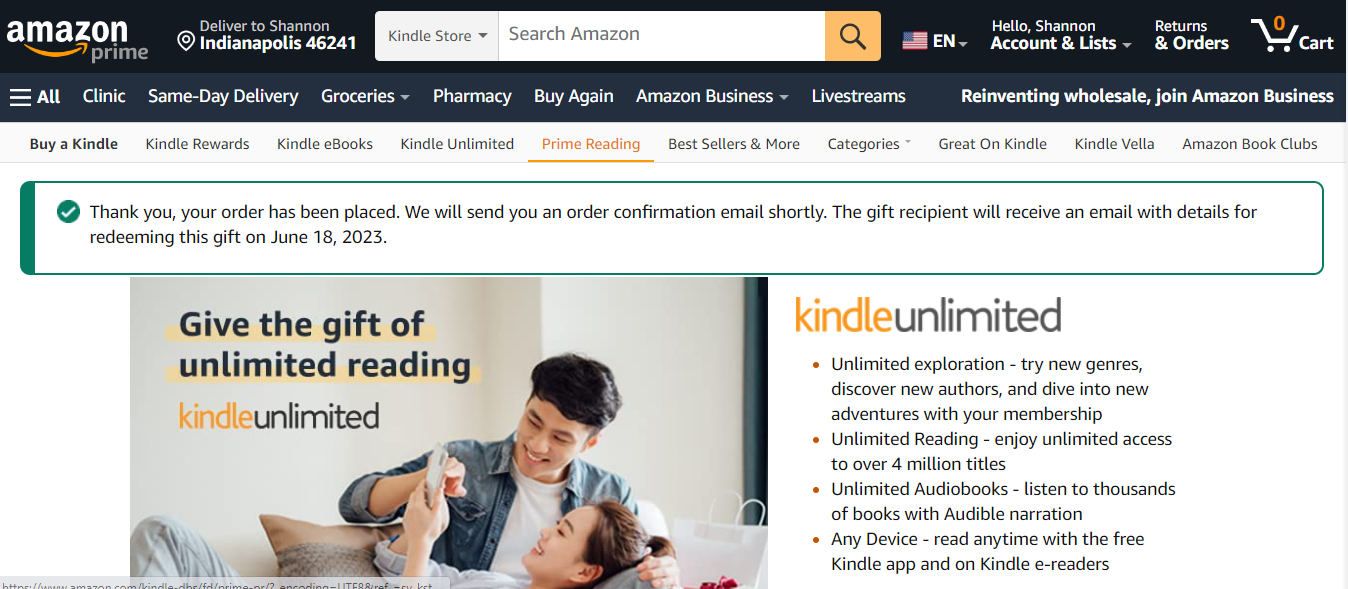Click the kindleunlimited logo heading
The width and height of the screenshot is (1348, 589).
pos(928,314)
